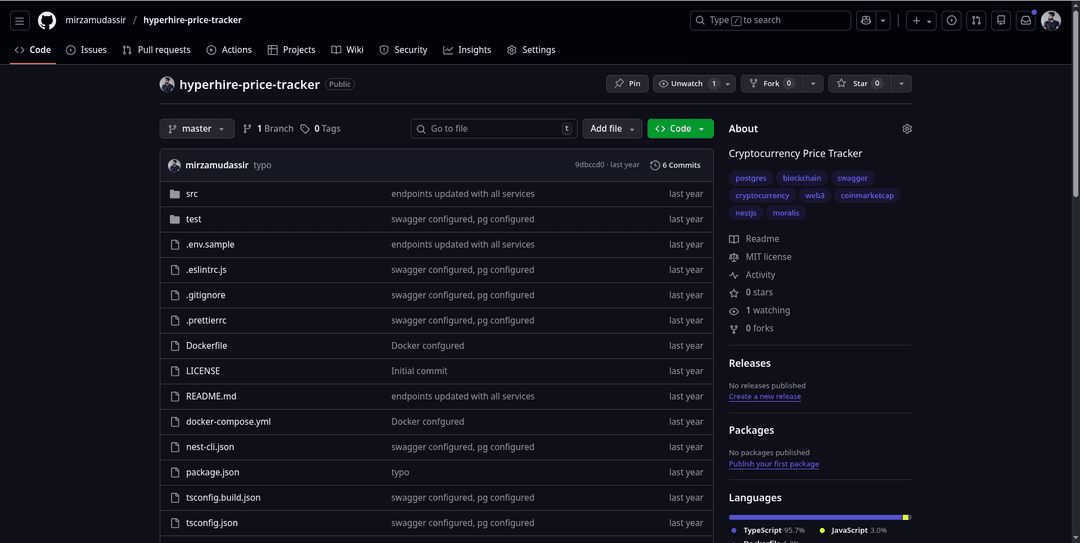Switch to the Actions tab
Image resolution: width=1080 pixels, height=543 pixels.
229,50
